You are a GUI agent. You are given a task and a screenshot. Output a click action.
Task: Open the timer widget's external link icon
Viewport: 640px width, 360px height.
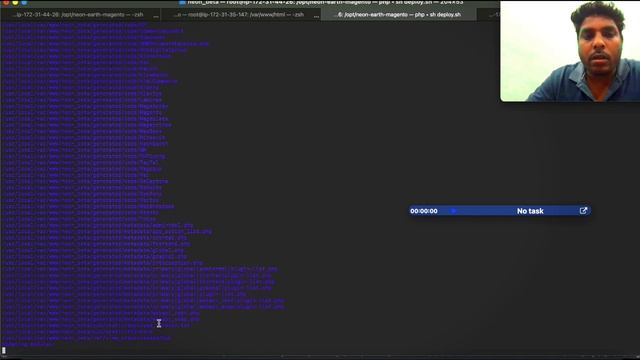pyautogui.click(x=583, y=211)
